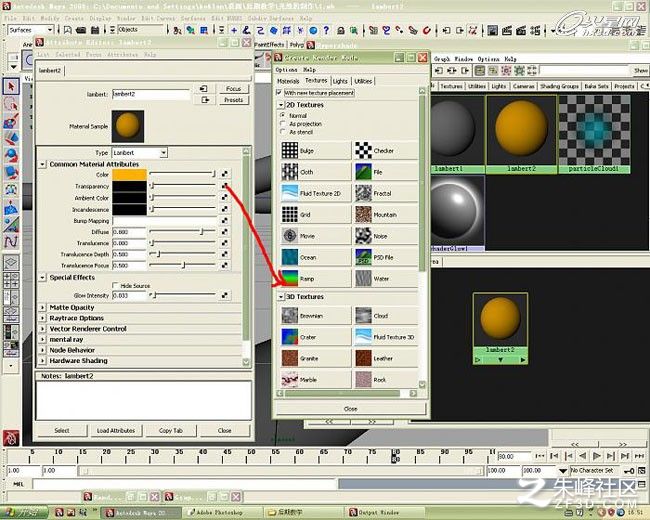Expand the Matte Opacity section

[x=42, y=308]
